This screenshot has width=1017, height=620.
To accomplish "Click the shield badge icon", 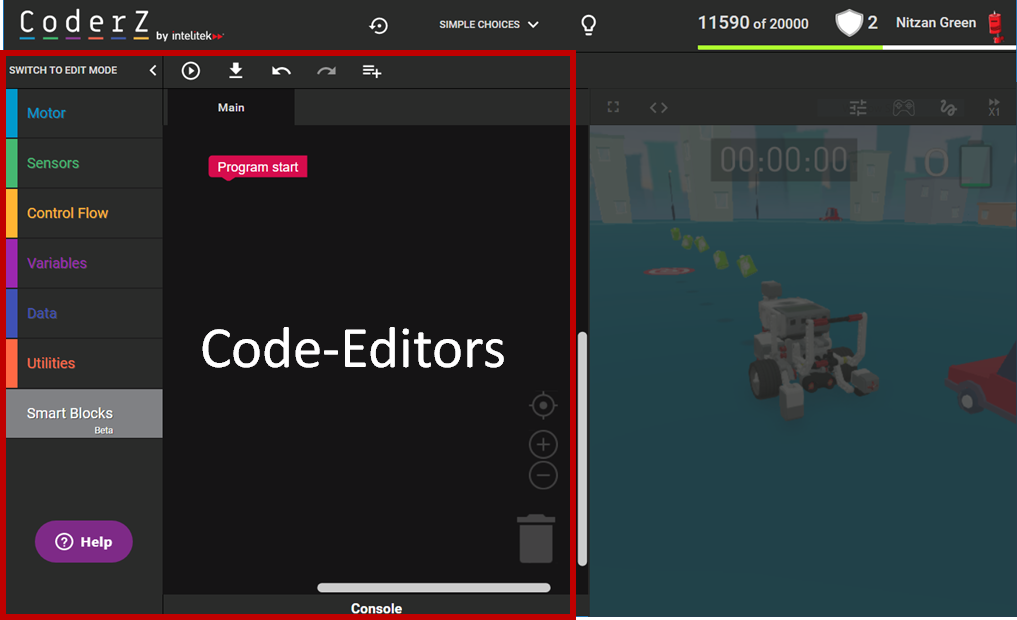I will tap(849, 23).
